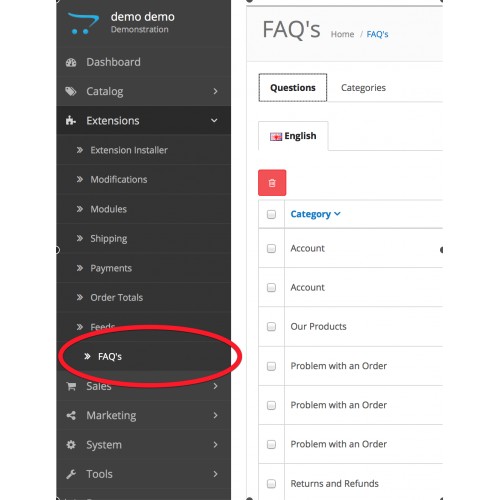Switch to the Categories tab
This screenshot has height=500, width=500.
363,88
